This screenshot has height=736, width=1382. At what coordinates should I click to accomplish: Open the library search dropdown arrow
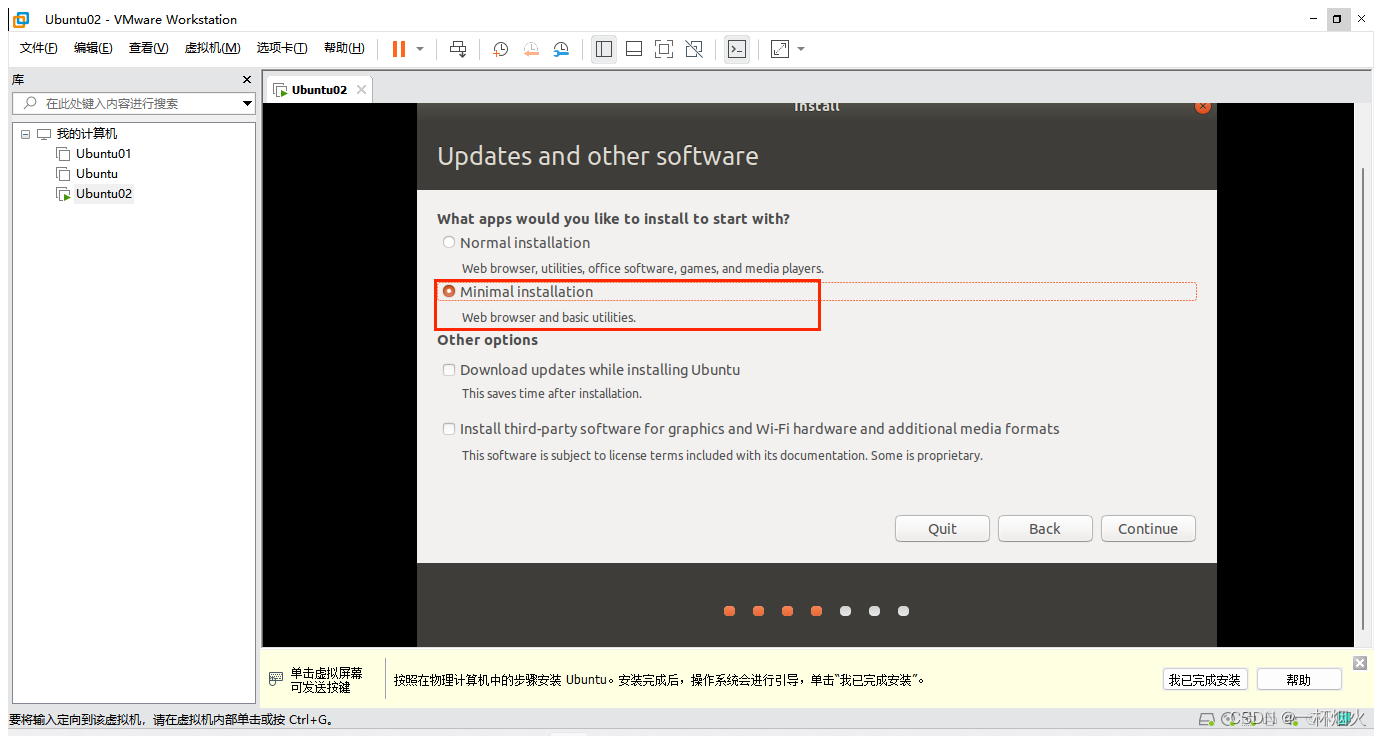248,103
